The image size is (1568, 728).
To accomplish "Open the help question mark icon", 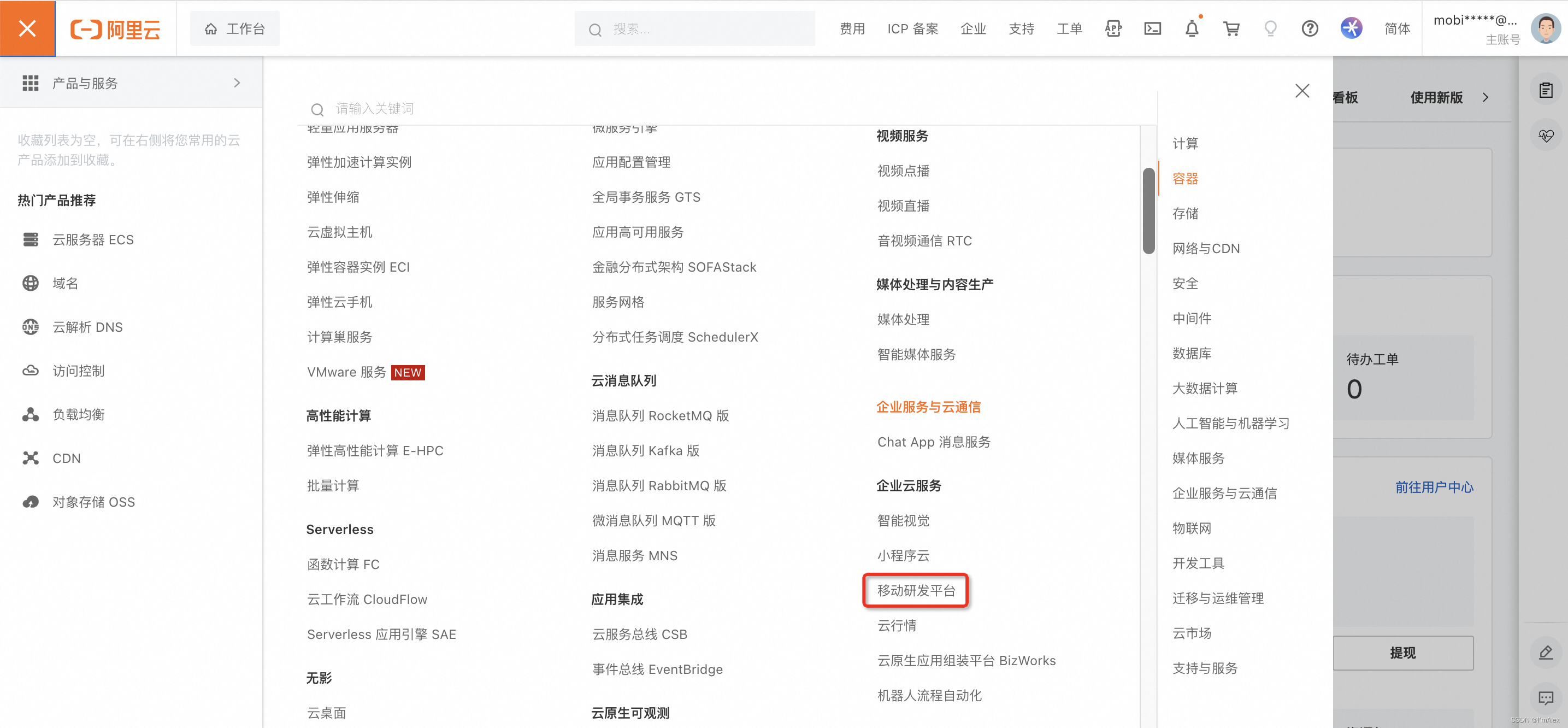I will tap(1309, 28).
